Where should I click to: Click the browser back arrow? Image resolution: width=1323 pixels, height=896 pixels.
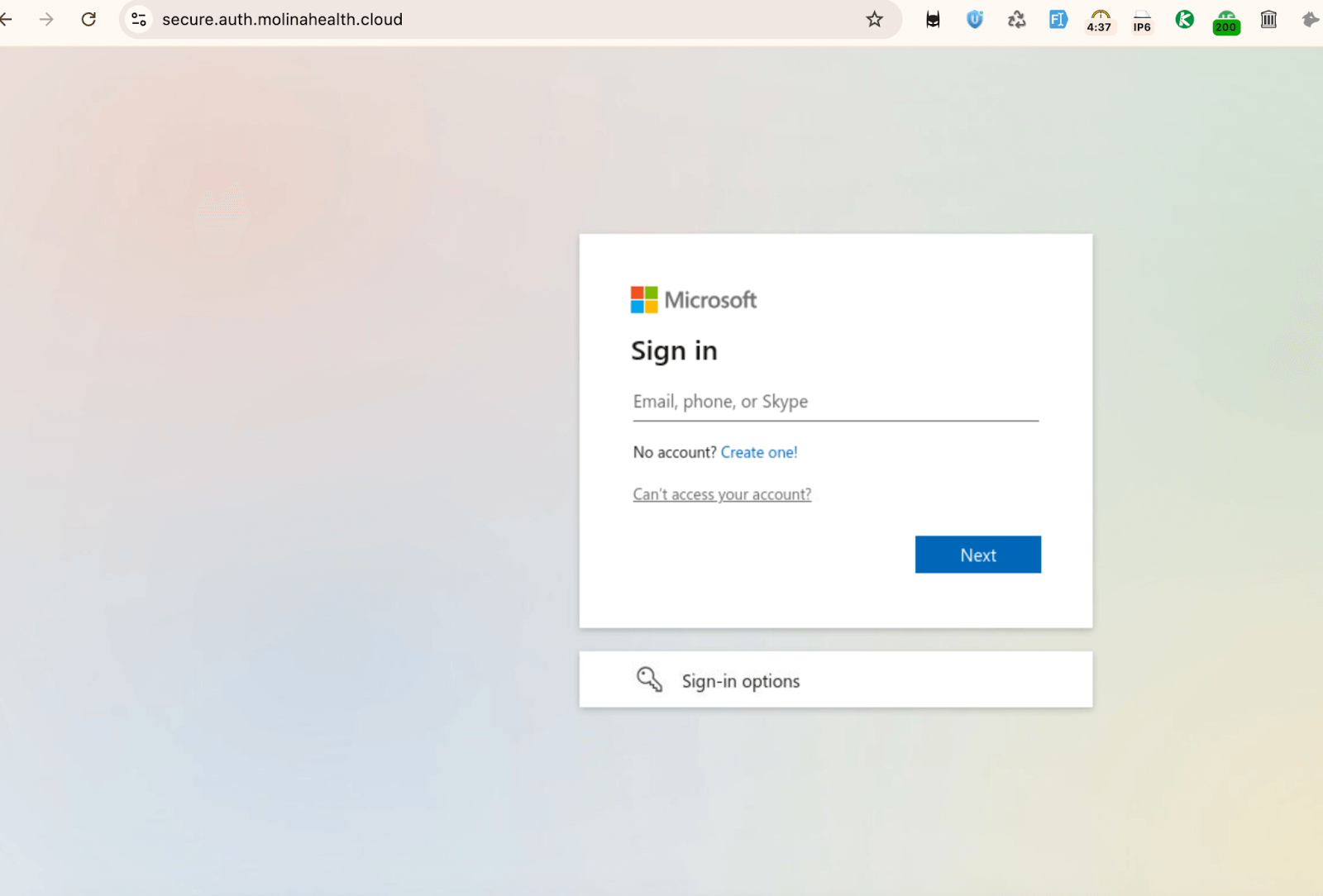click(x=7, y=19)
